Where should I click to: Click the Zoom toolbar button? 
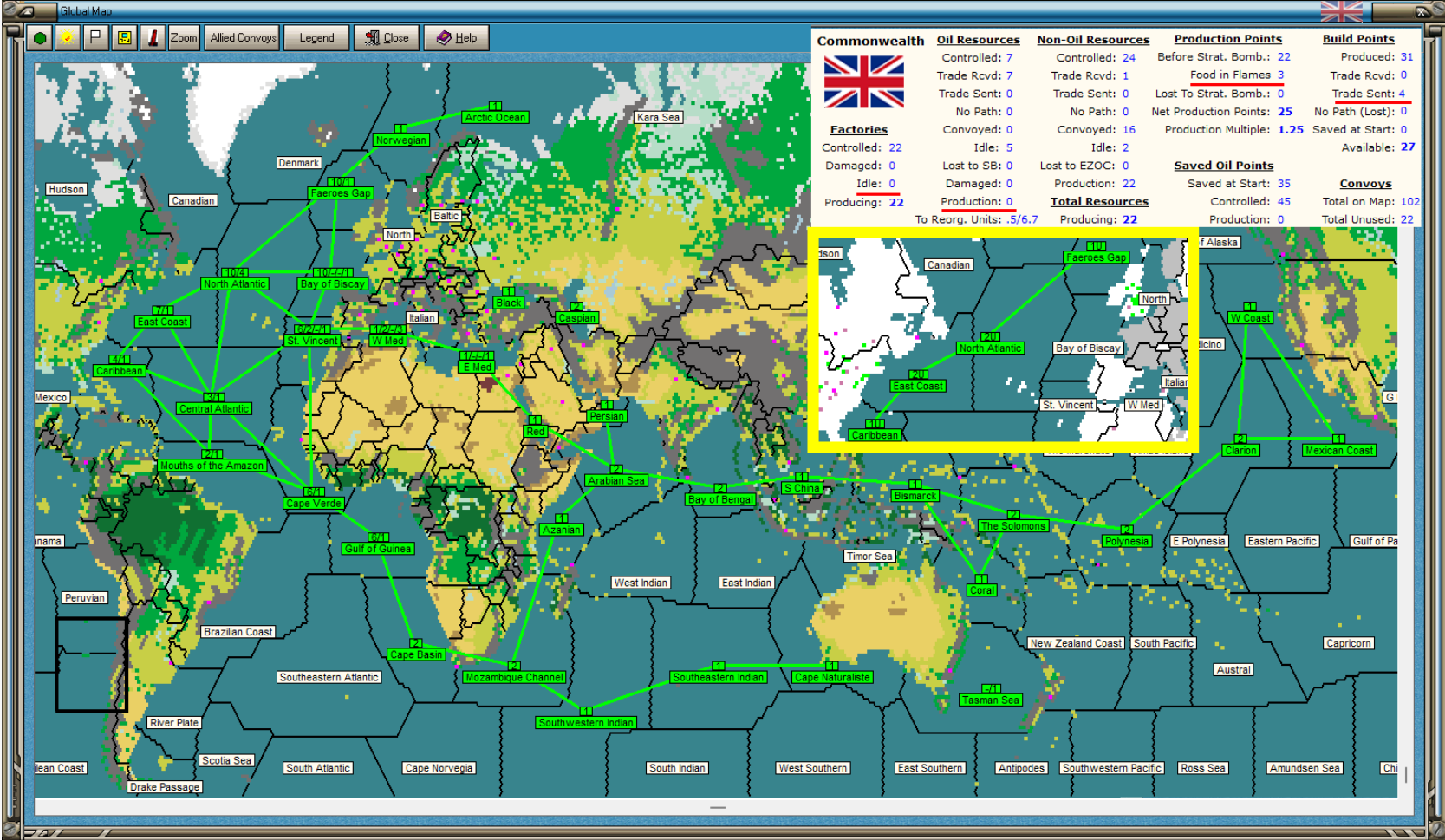(x=183, y=38)
